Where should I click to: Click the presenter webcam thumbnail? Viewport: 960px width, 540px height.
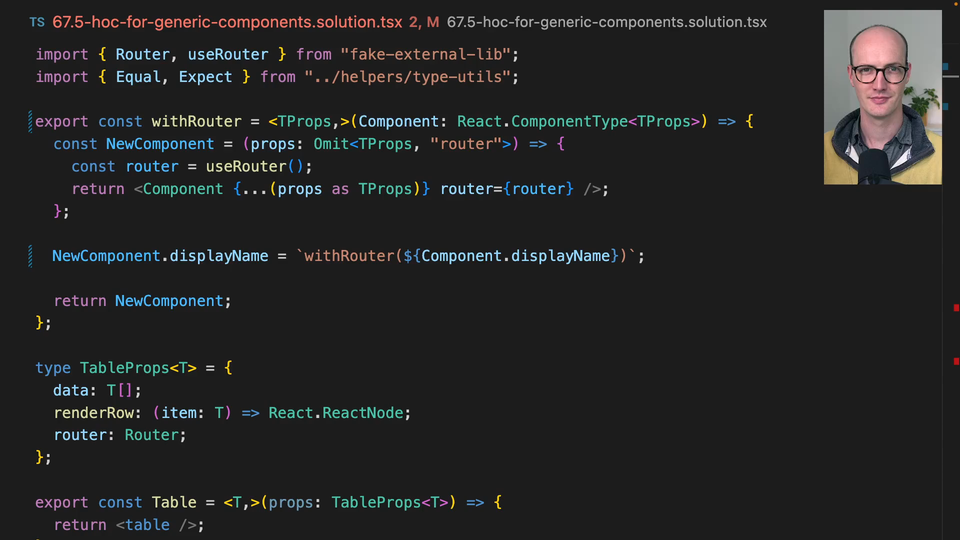click(882, 97)
